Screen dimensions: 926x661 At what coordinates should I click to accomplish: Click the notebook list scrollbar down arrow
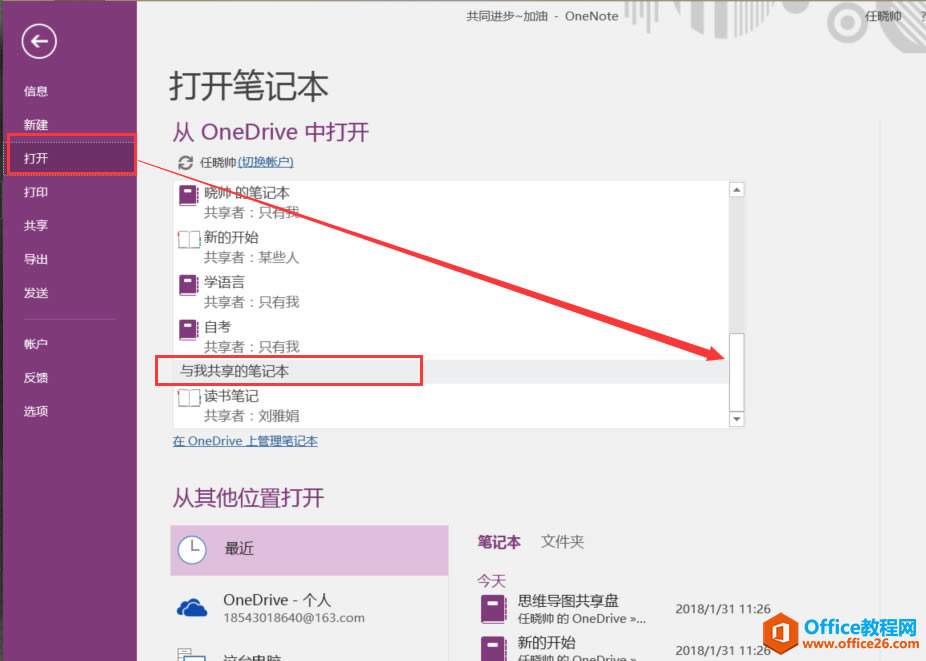(x=737, y=418)
